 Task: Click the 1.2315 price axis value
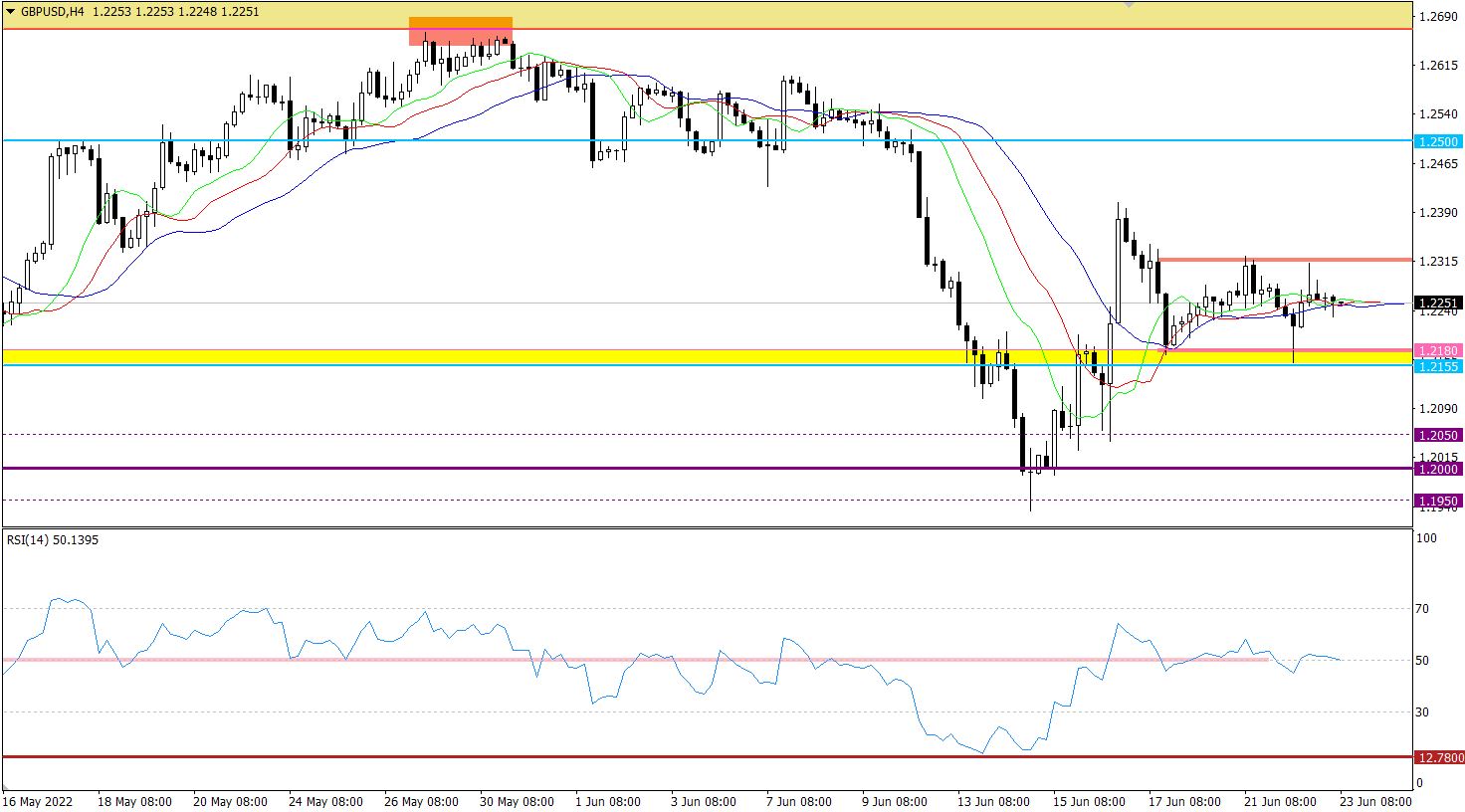coord(1440,261)
